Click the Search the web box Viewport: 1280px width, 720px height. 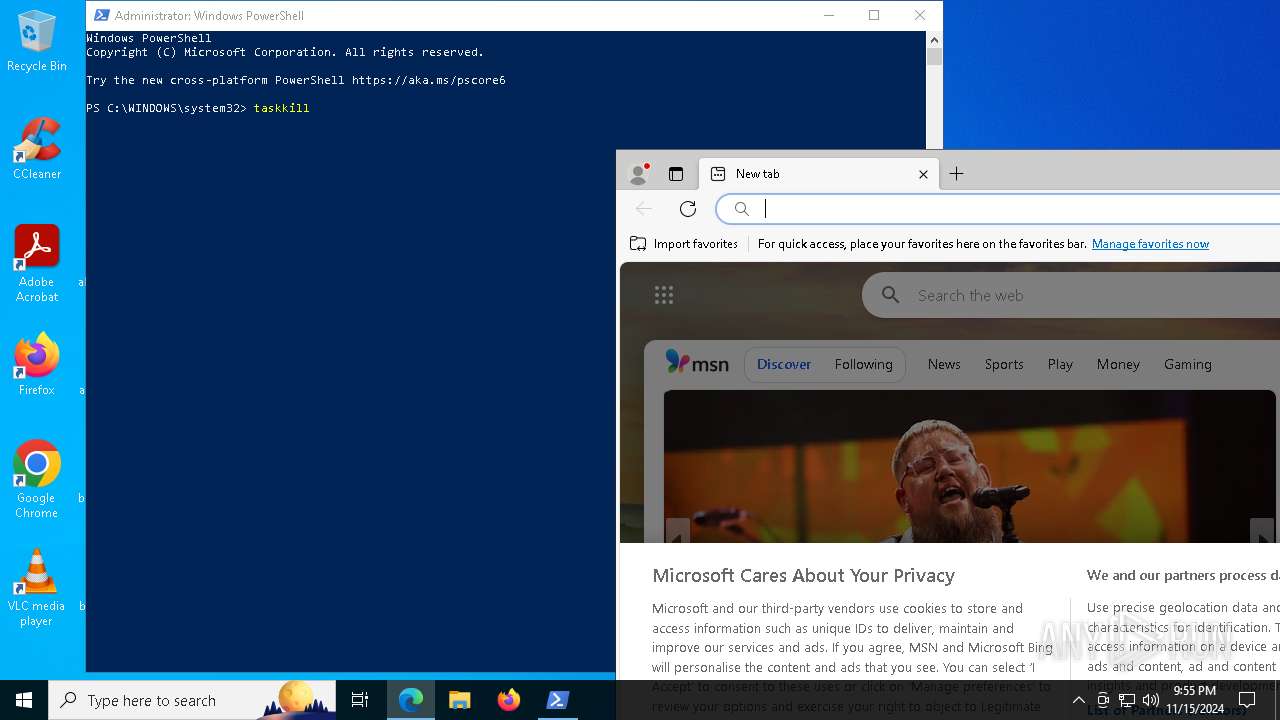coord(1071,295)
